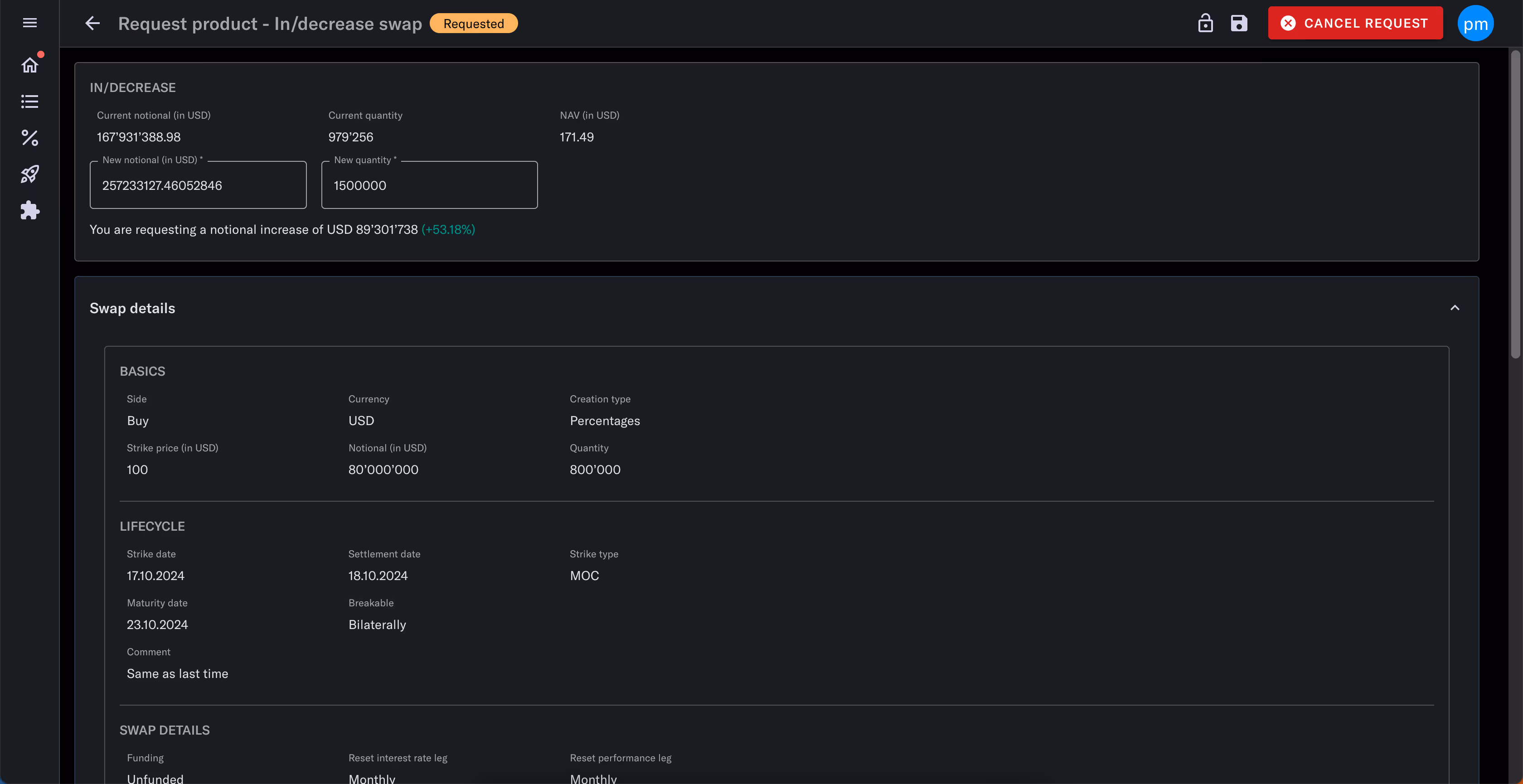
Task: Click the Requested status badge
Action: (x=474, y=24)
